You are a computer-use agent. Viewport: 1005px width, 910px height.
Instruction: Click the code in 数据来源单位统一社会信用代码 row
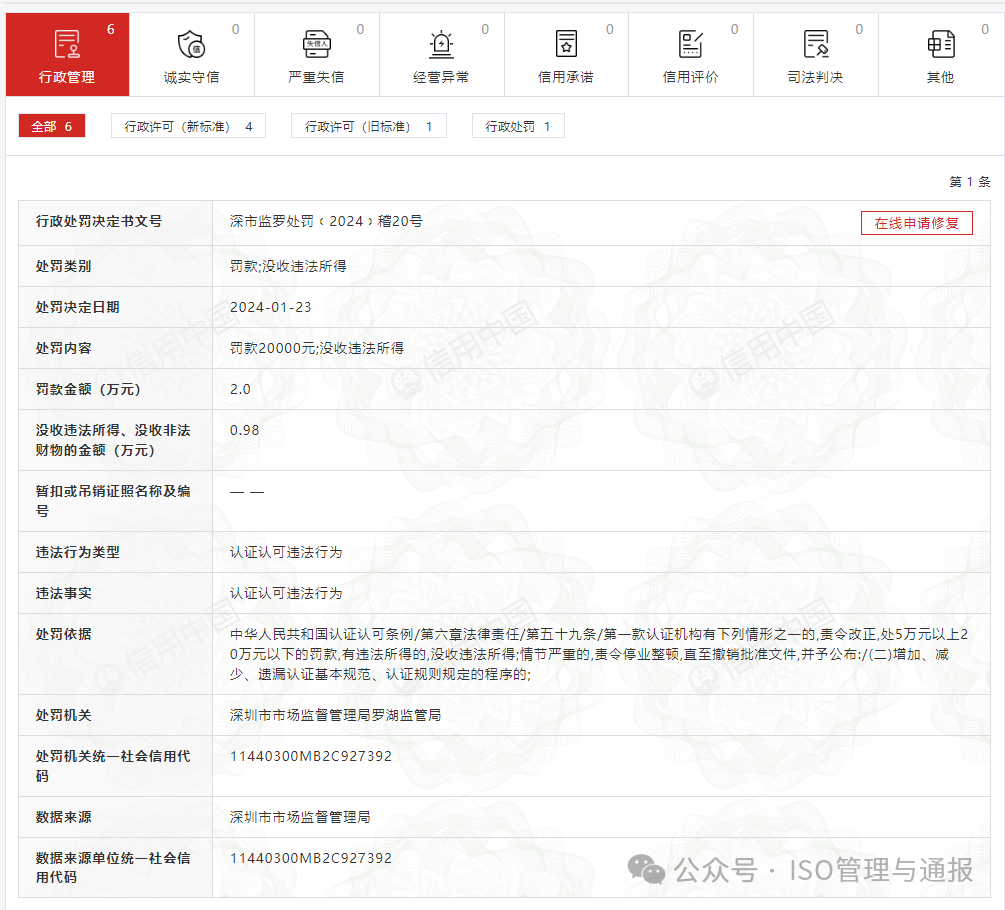tap(311, 857)
